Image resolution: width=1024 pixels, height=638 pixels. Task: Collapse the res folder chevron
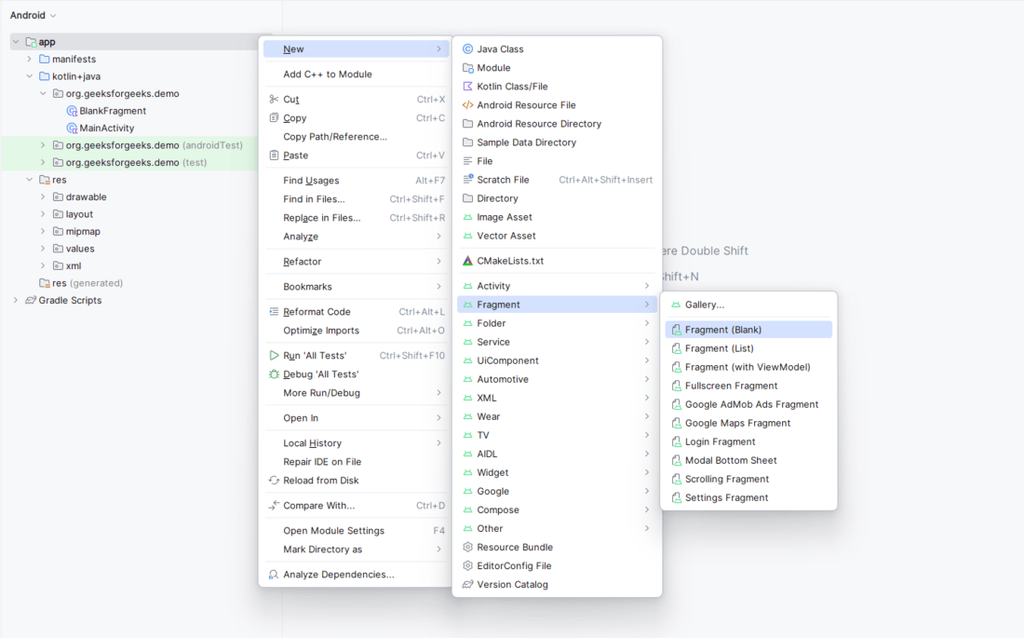pyautogui.click(x=29, y=180)
